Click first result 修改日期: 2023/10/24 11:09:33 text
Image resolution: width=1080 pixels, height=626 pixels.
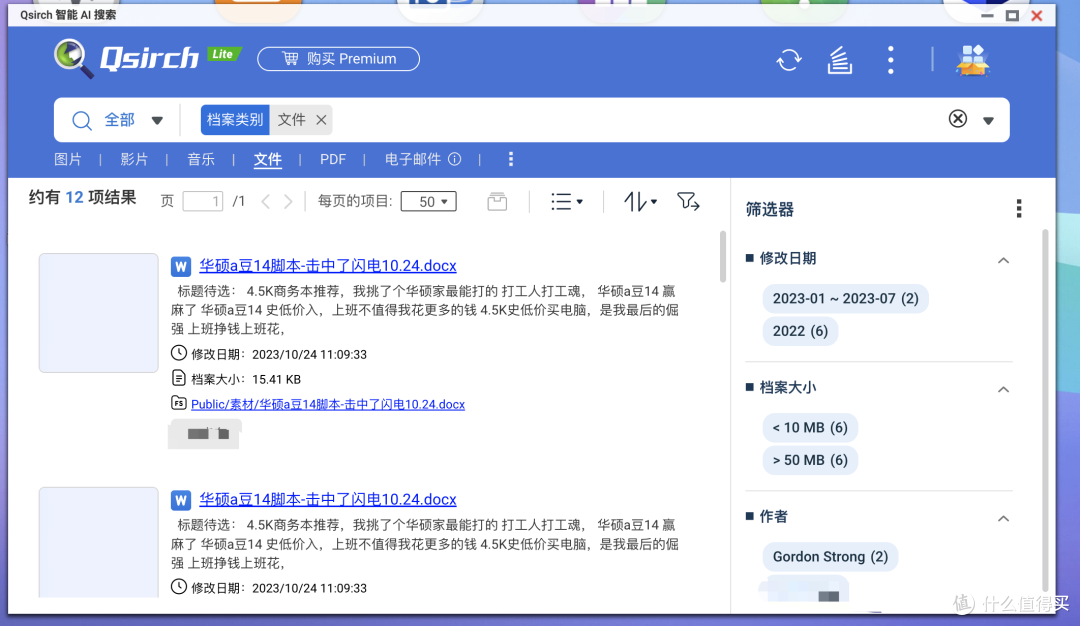point(279,355)
